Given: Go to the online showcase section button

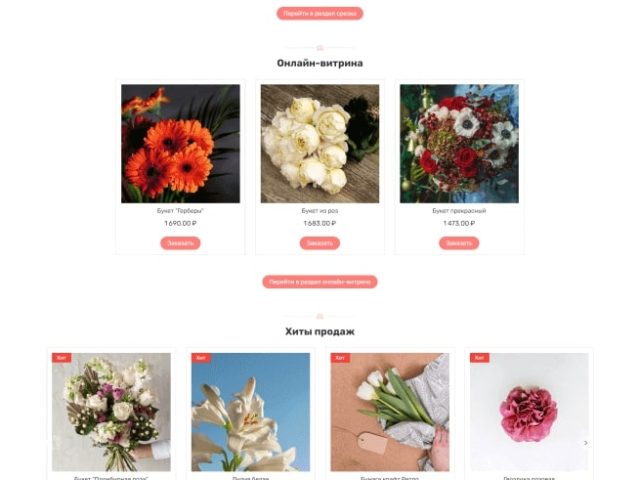Looking at the screenshot, I should tap(320, 282).
